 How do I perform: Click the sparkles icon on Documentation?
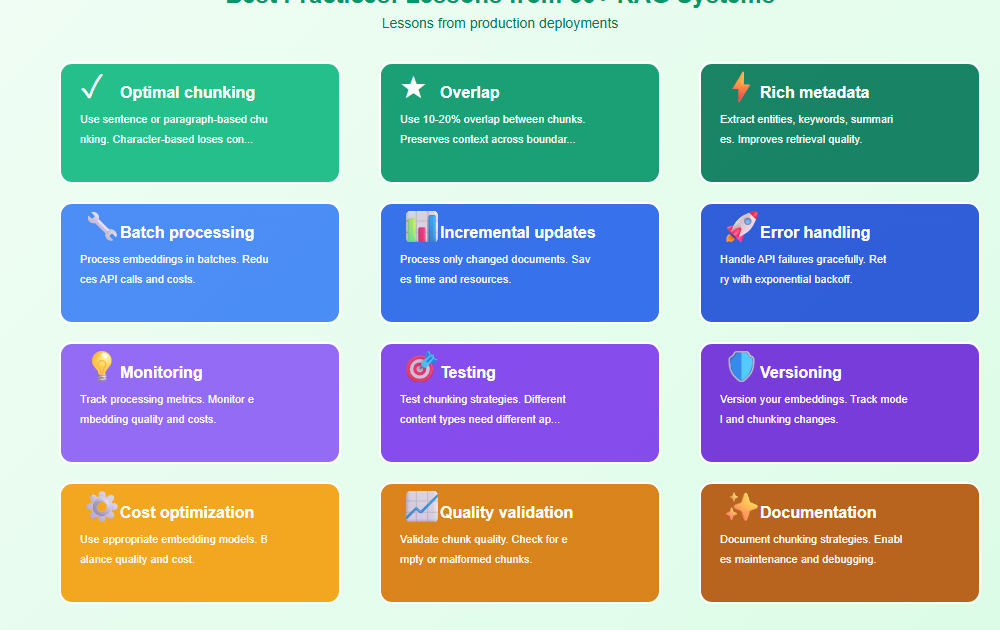point(741,507)
